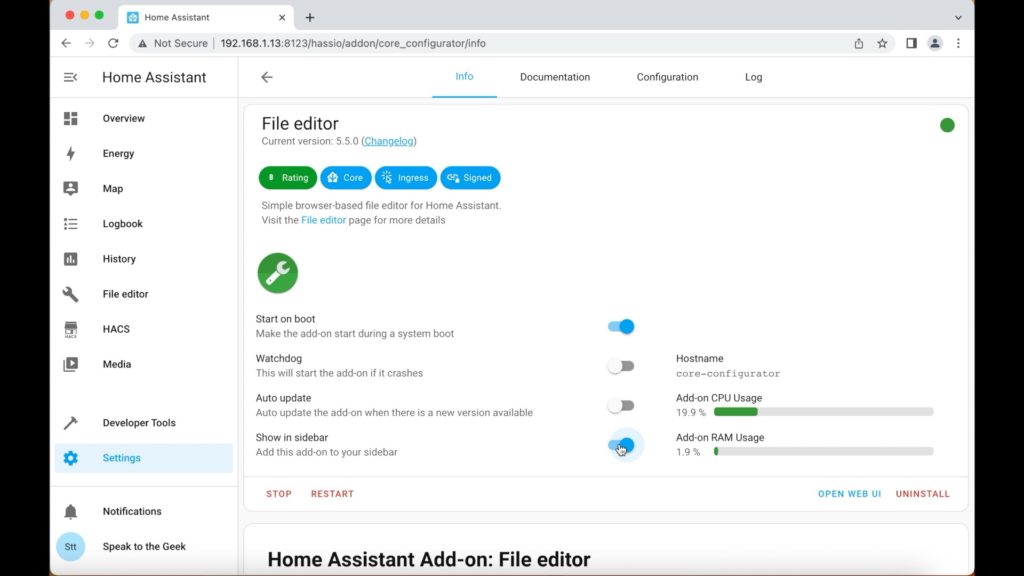Open the Changelog link

[389, 141]
